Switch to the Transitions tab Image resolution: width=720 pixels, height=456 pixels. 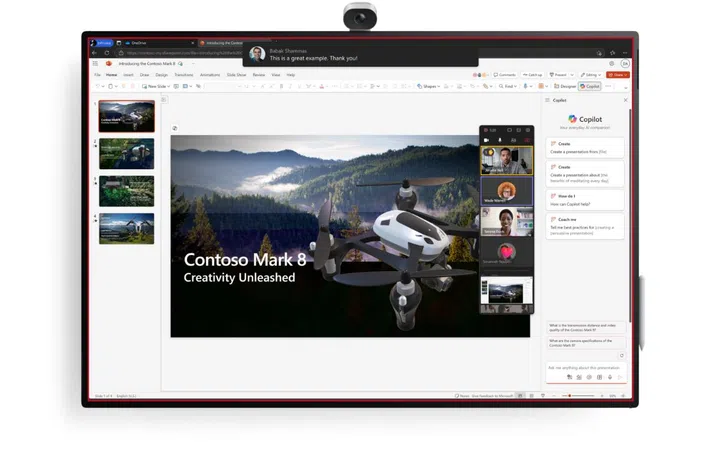[x=184, y=75]
